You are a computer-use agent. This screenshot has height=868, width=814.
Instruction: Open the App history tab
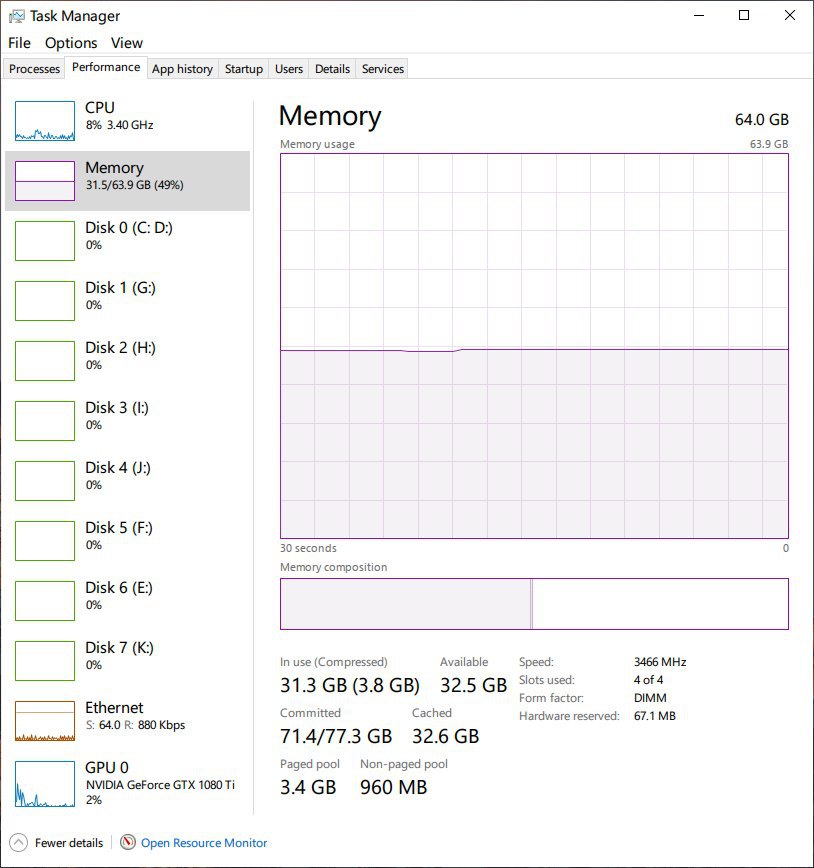click(183, 69)
